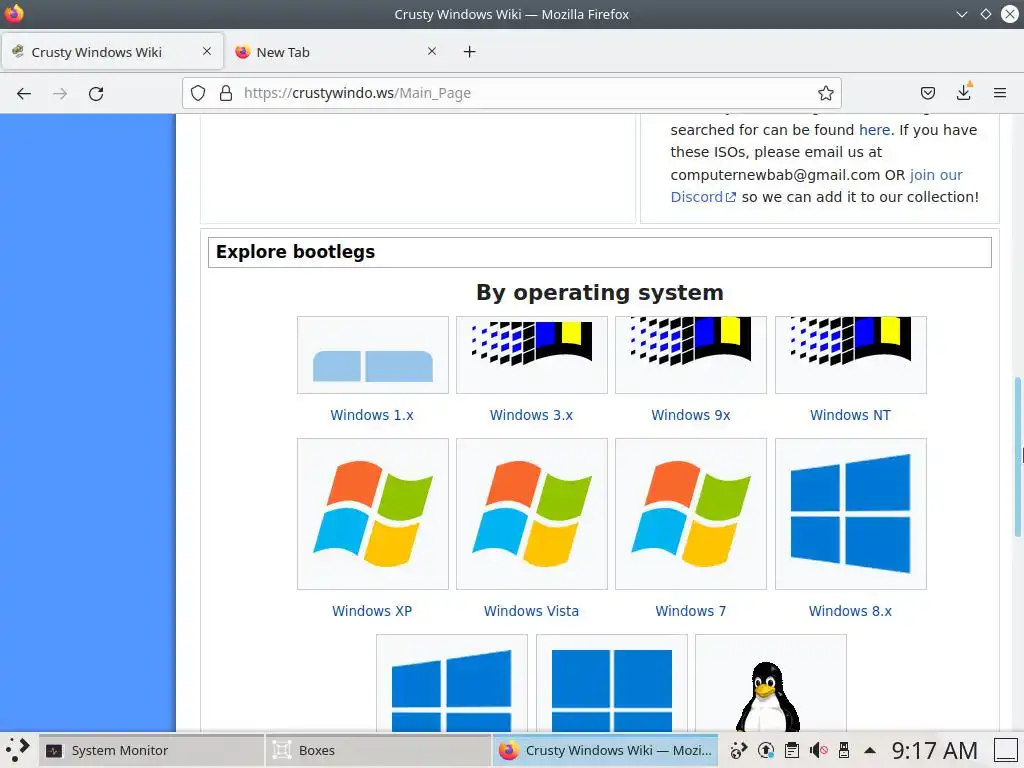The height and width of the screenshot is (768, 1024).
Task: Click the flat blue Windows 11 logo thumbnail
Action: [612, 684]
